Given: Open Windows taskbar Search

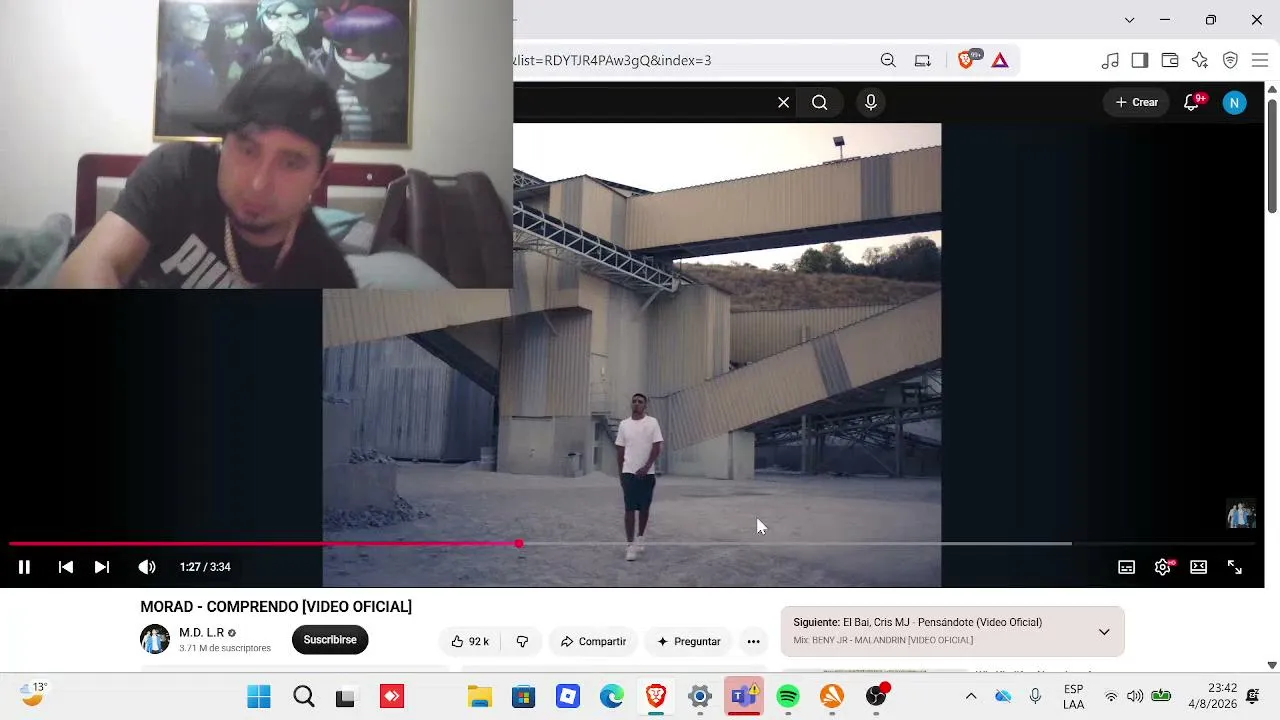Looking at the screenshot, I should click(304, 696).
